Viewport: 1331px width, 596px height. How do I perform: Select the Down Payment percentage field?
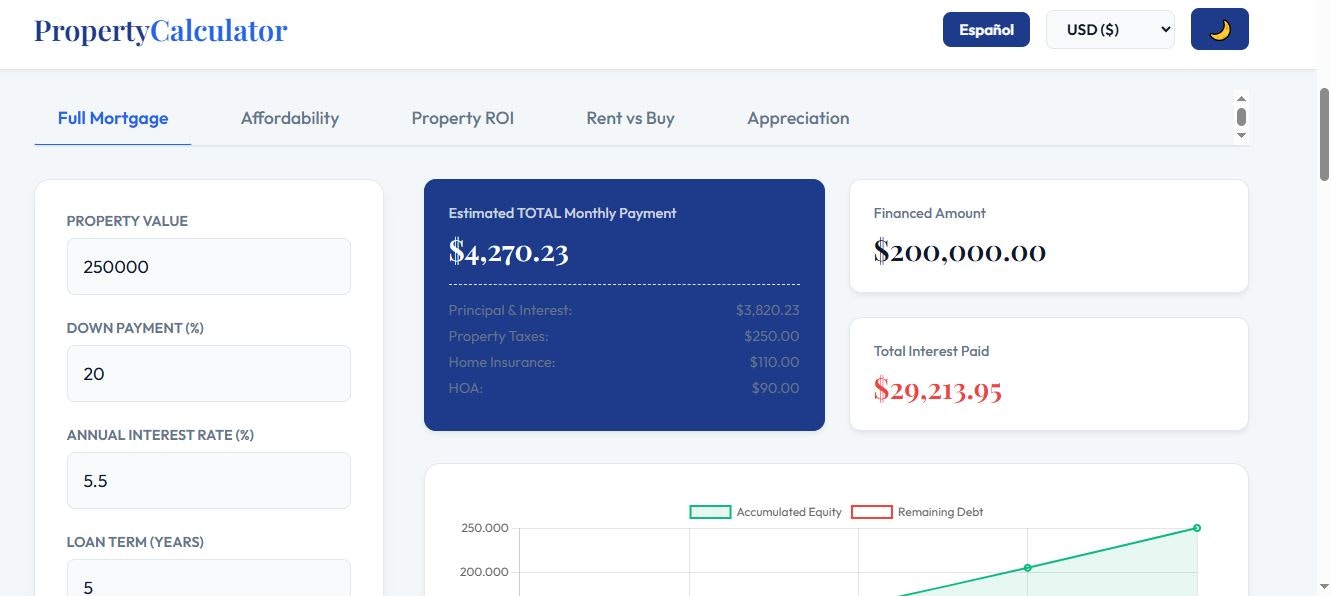tap(208, 373)
